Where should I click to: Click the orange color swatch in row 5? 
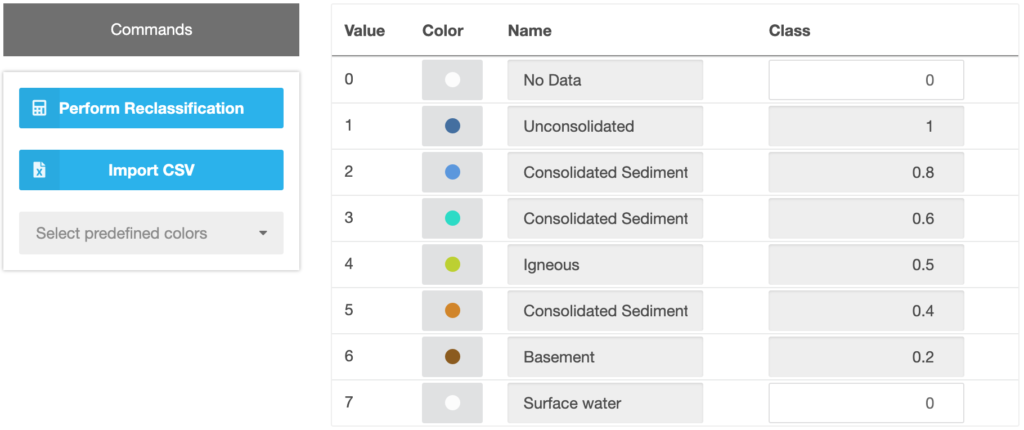pyautogui.click(x=452, y=311)
